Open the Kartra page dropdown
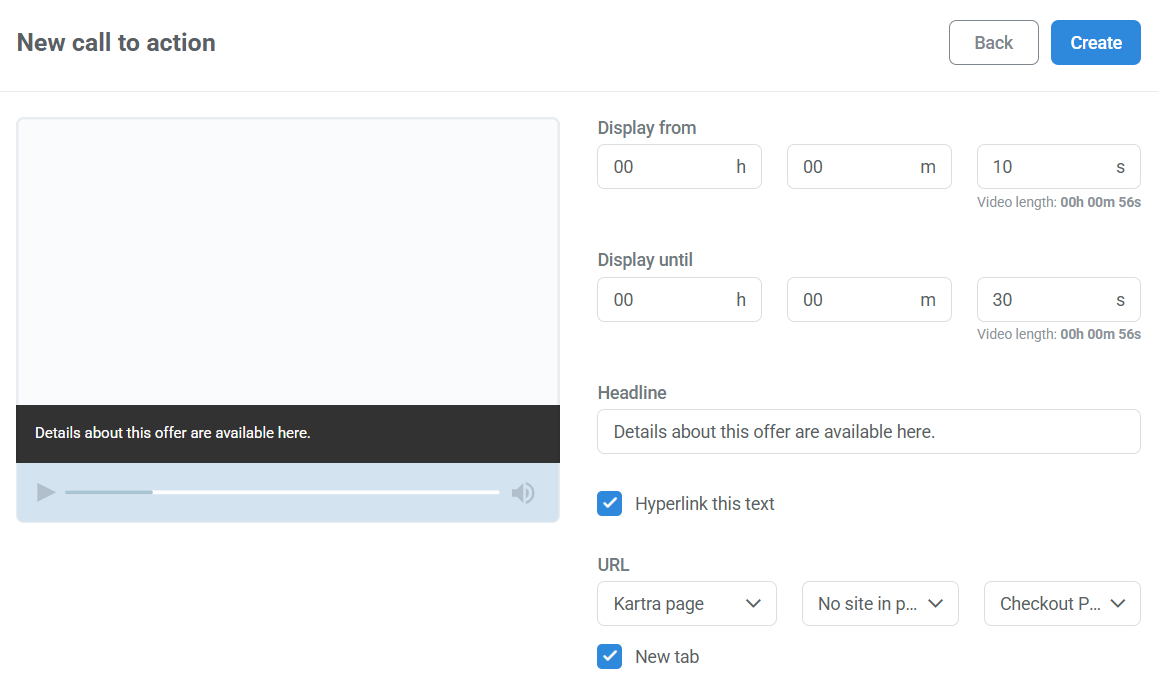The image size is (1158, 685). 687,603
